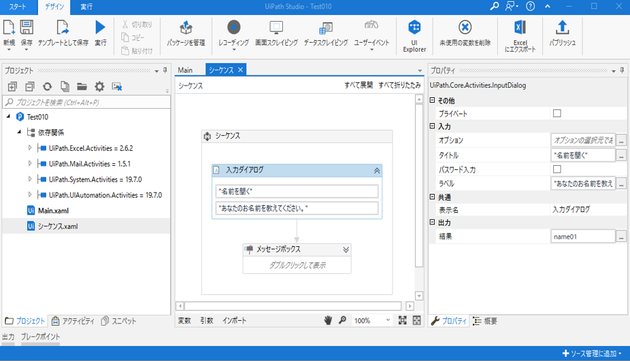Open help question mark icon
This screenshot has height=361, width=630.
click(530, 6)
